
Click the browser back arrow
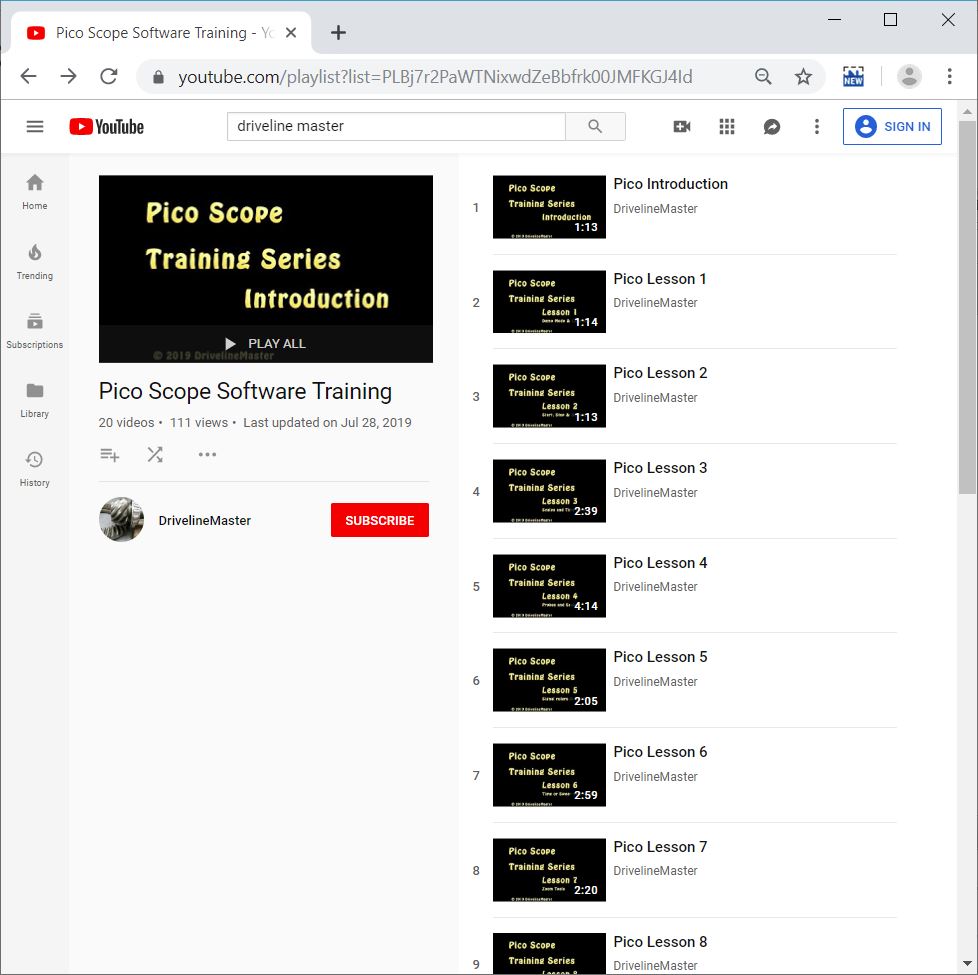(x=29, y=77)
